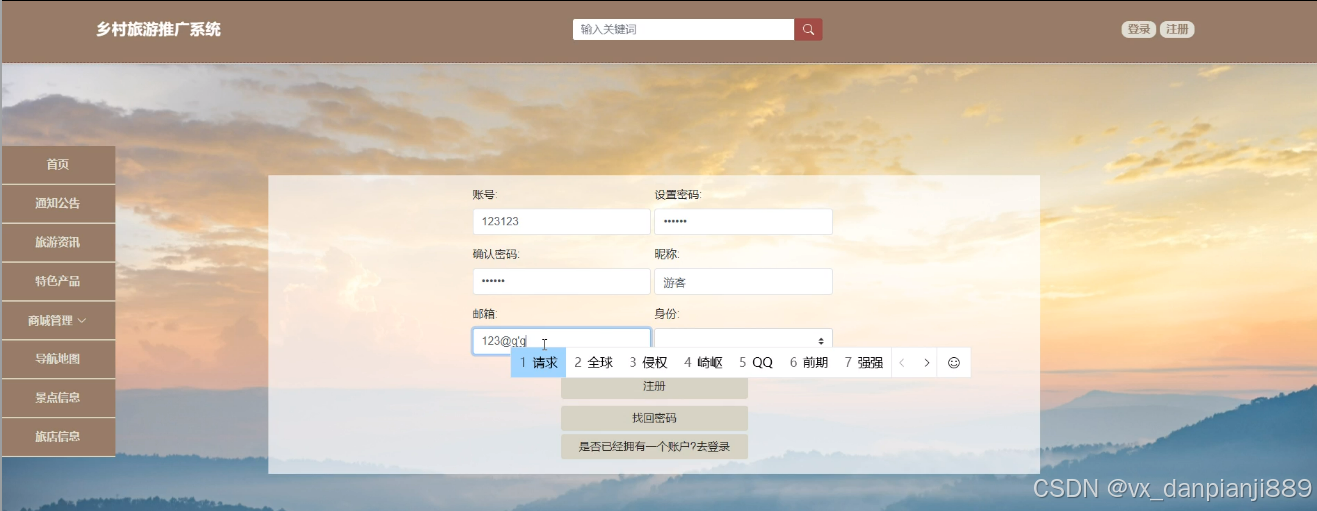Focus the 输入关键词 search field
The image size is (1317, 511).
pyautogui.click(x=684, y=30)
